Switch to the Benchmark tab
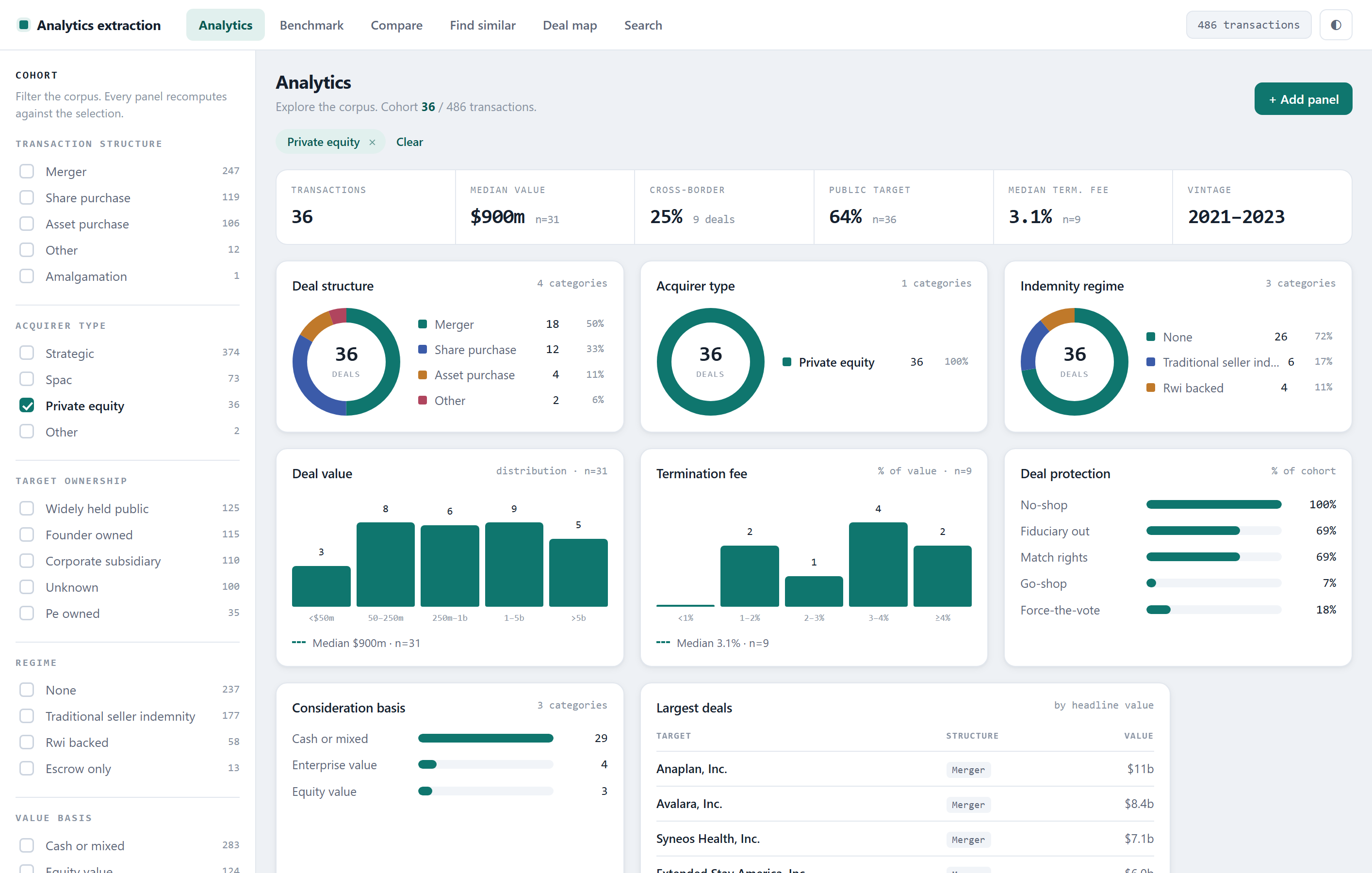The height and width of the screenshot is (873, 1372). click(311, 25)
